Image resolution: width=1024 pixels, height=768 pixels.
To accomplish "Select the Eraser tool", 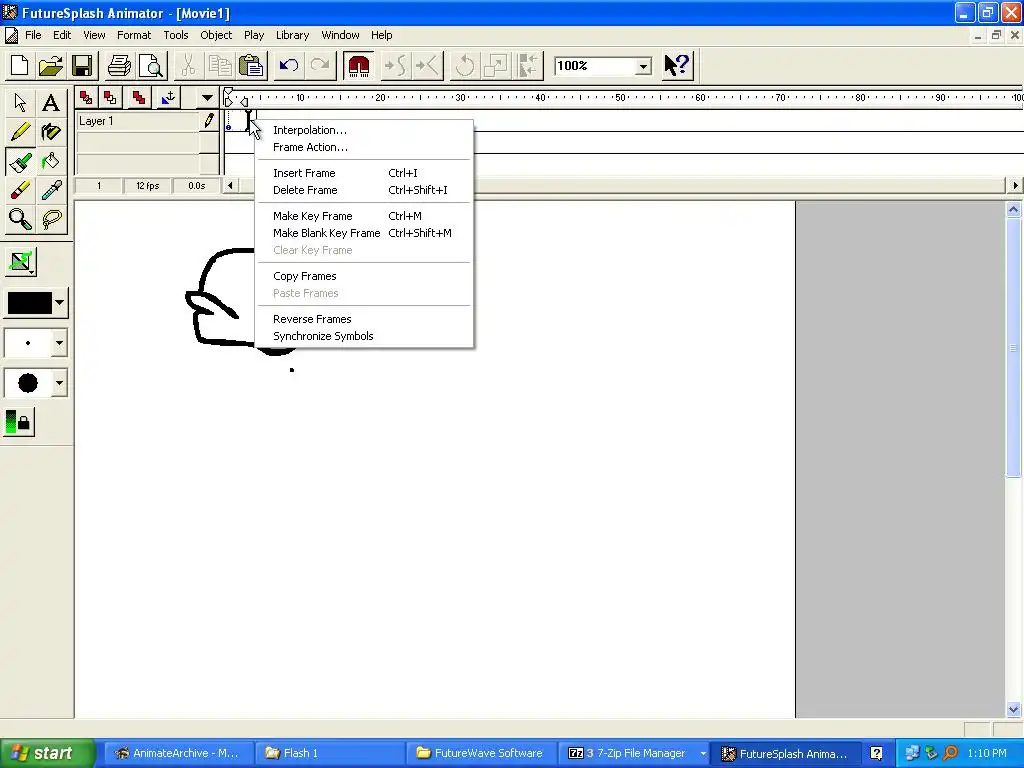I will (20, 191).
